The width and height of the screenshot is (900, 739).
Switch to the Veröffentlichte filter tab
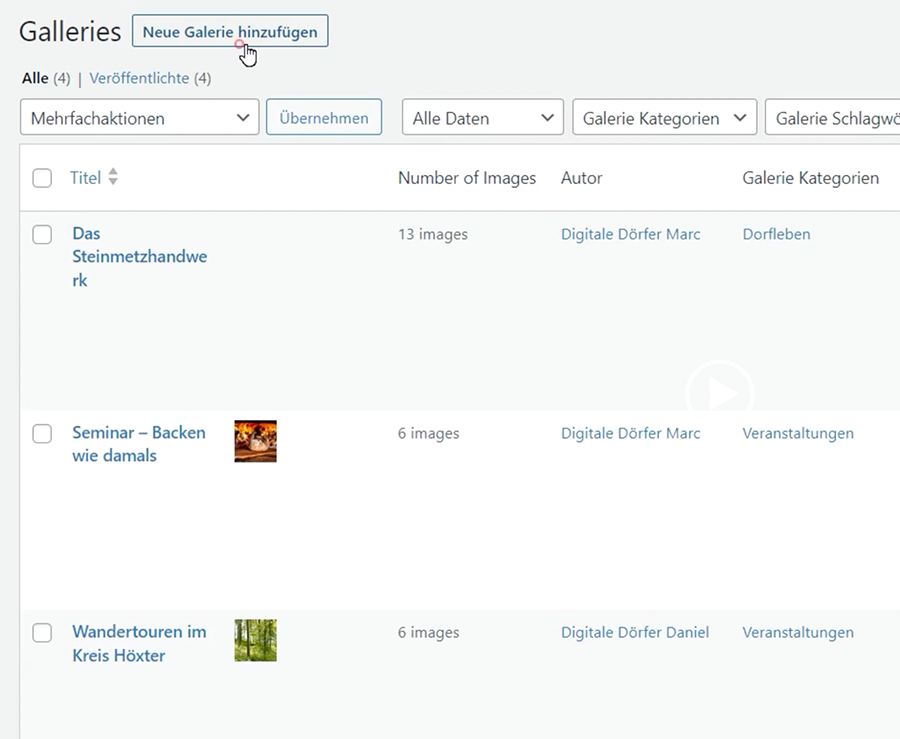[x=139, y=78]
